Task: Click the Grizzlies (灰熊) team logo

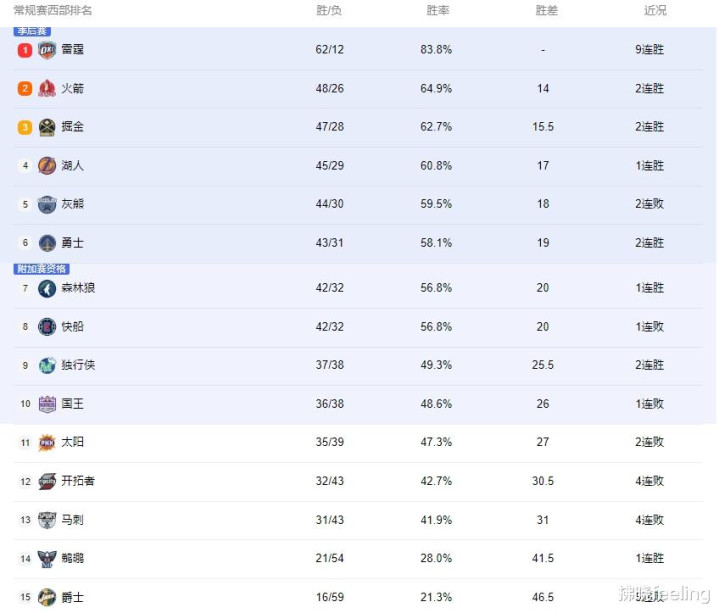Action: point(47,204)
